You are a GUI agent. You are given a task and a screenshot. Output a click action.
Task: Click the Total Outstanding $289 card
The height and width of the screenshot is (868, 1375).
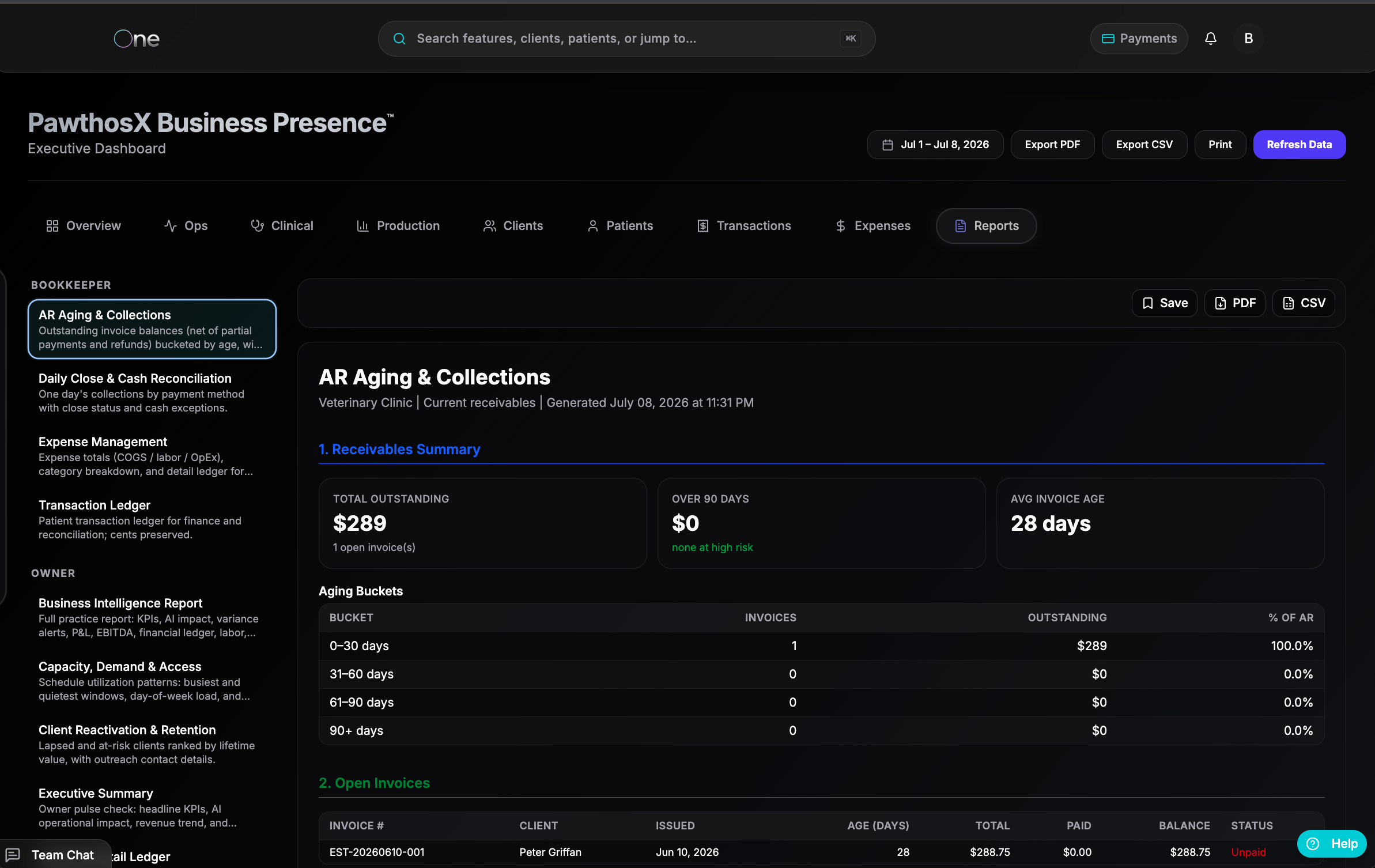482,523
